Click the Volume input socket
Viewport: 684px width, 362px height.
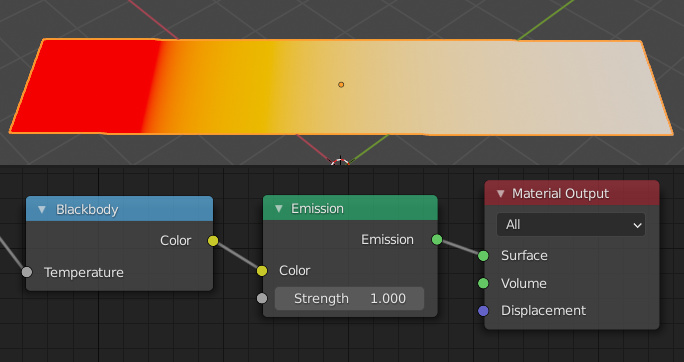tap(483, 283)
